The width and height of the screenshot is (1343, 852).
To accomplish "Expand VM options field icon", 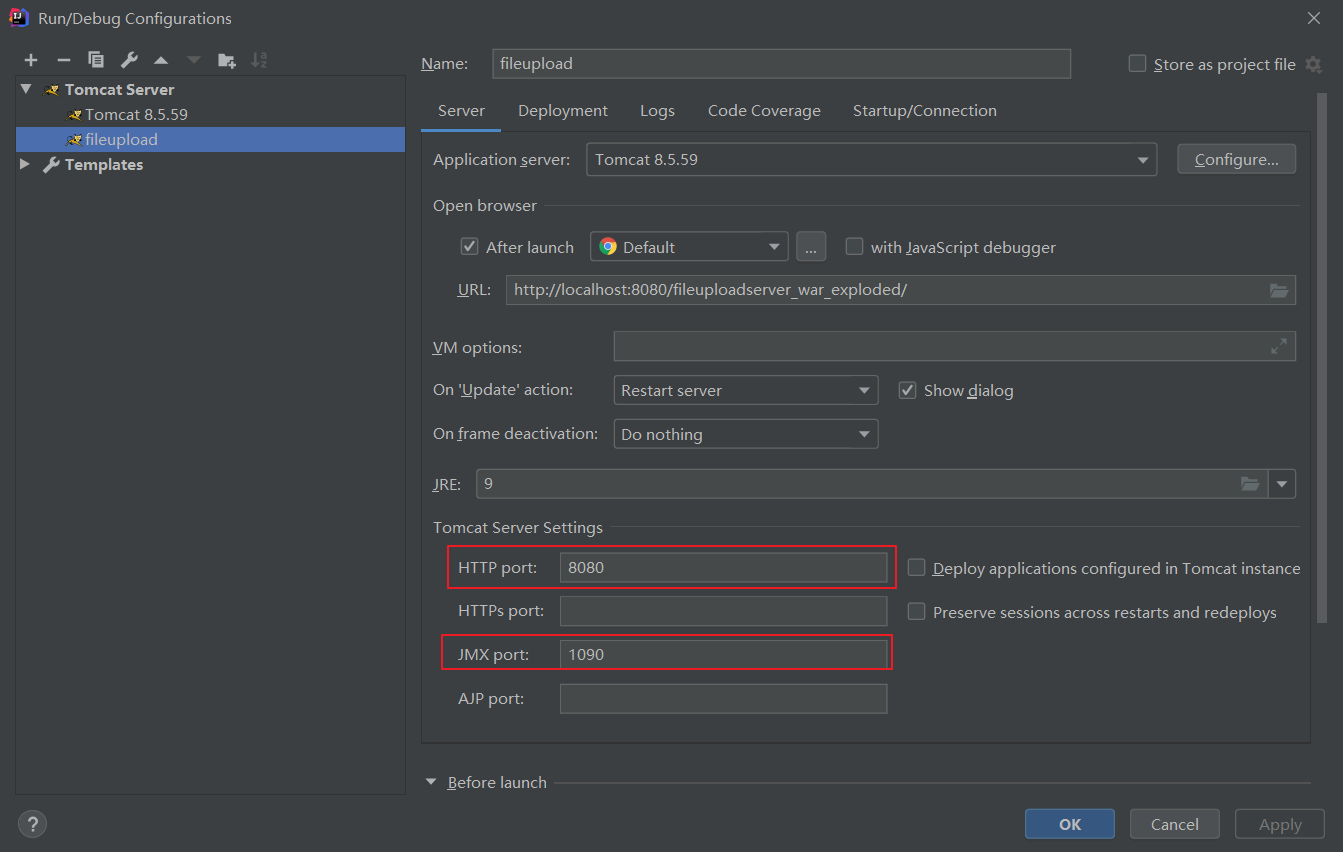I will (x=1279, y=346).
